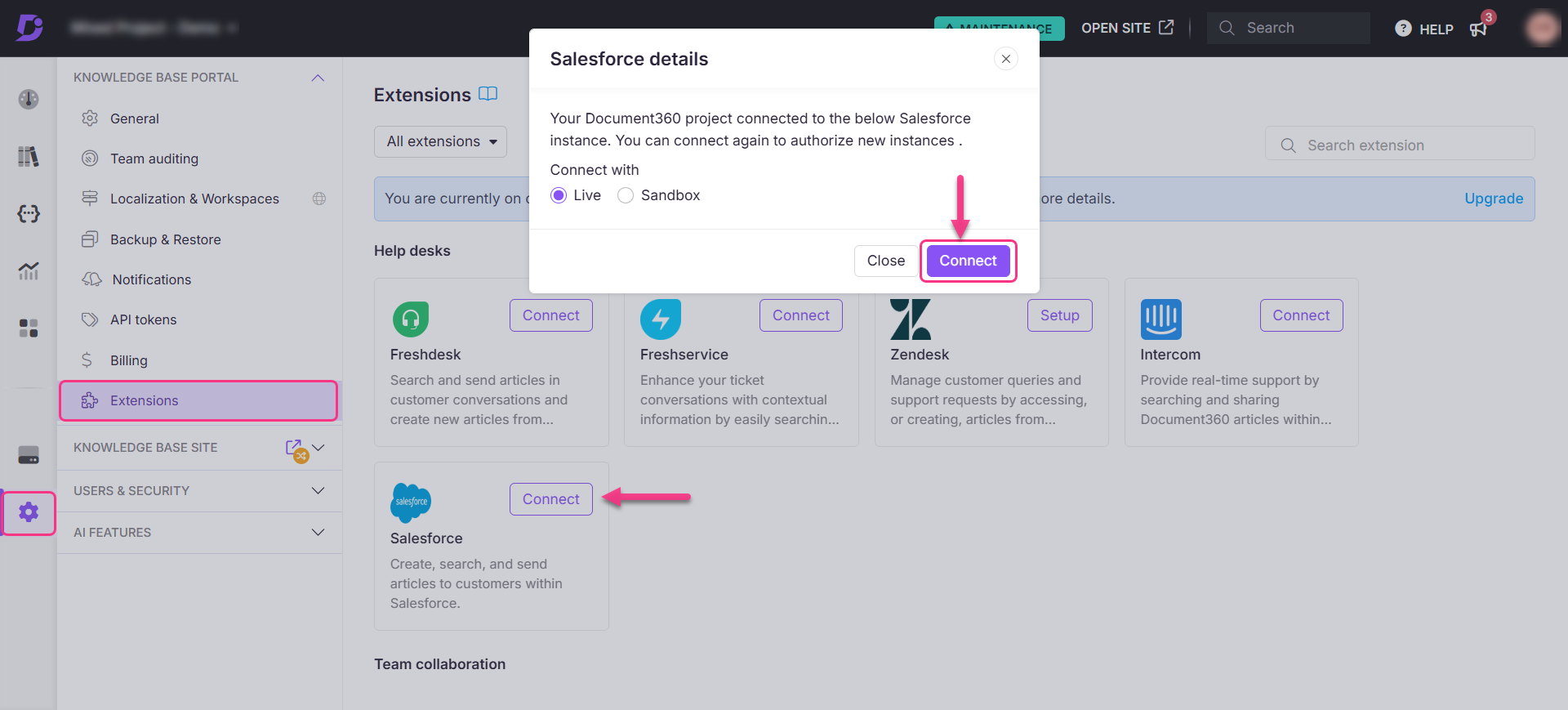The image size is (1568, 710).
Task: Click Setup on the Zendesk card
Action: coord(1060,315)
